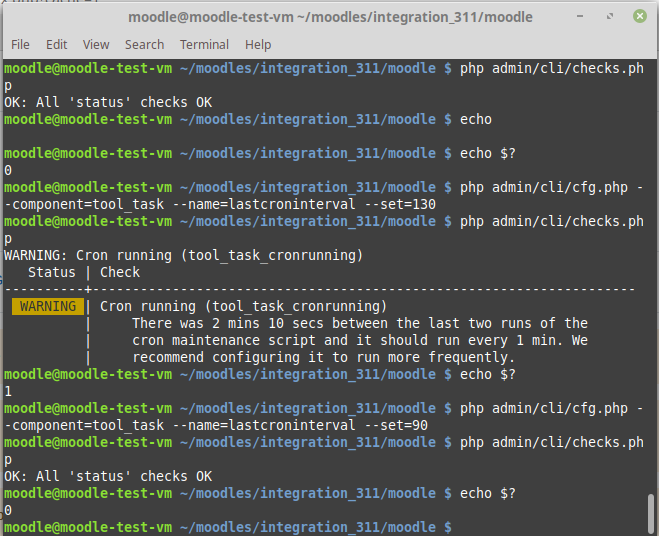Click the '--set=90' argument text

pyautogui.click(x=395, y=425)
